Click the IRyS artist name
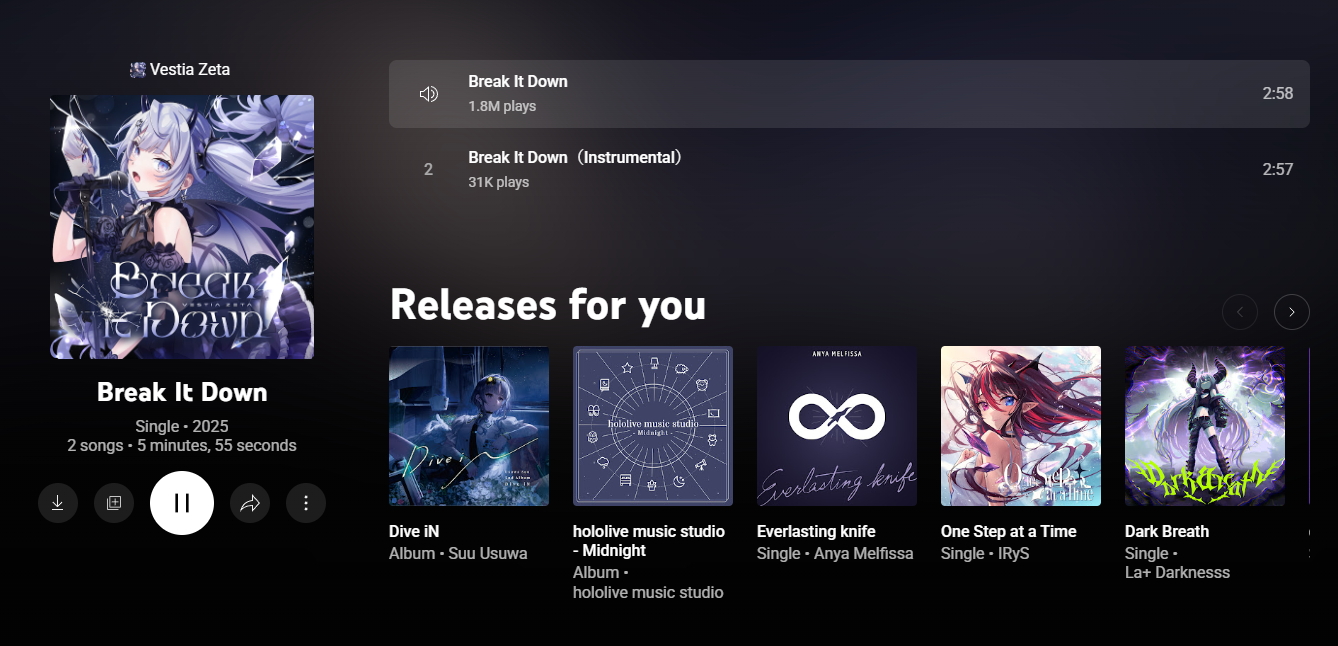1338x646 pixels. point(1014,553)
